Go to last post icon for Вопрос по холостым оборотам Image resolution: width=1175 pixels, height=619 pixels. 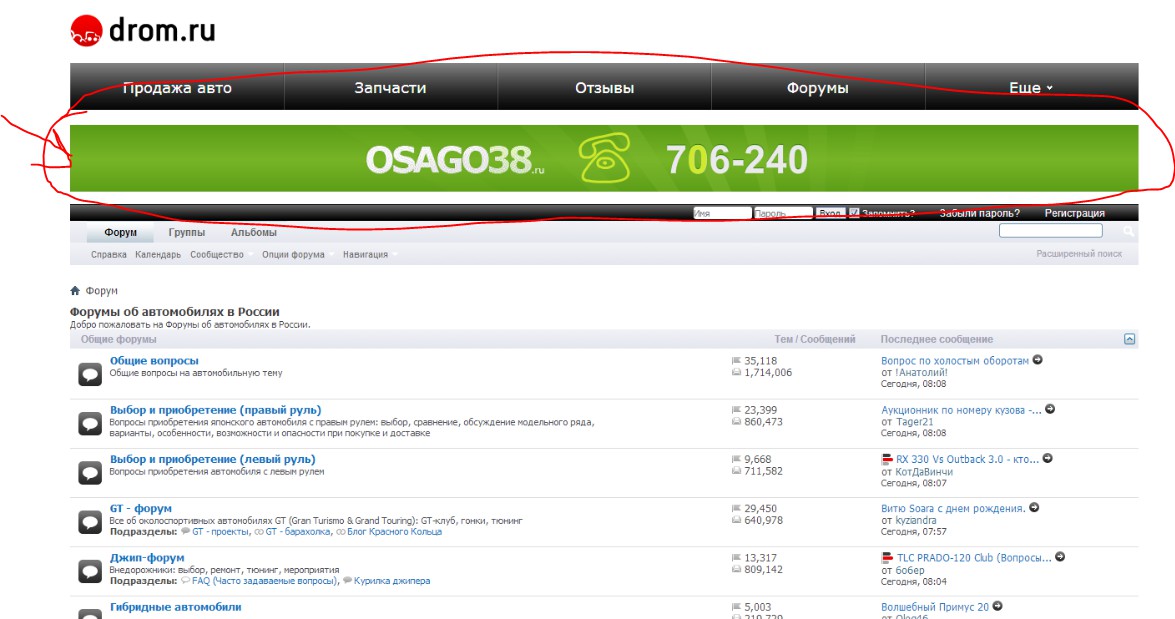(1038, 360)
